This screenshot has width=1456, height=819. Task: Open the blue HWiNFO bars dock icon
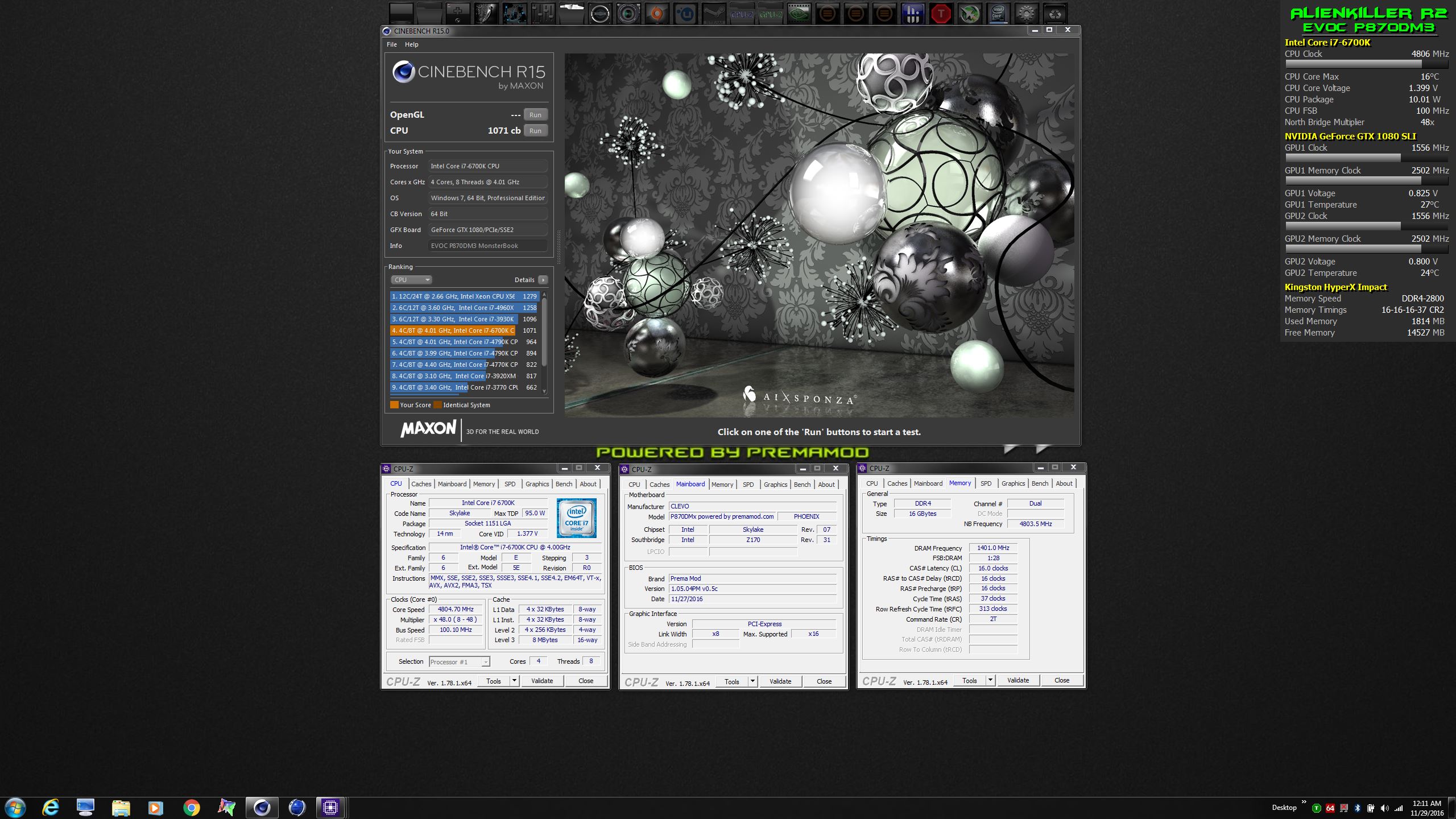tap(913, 14)
